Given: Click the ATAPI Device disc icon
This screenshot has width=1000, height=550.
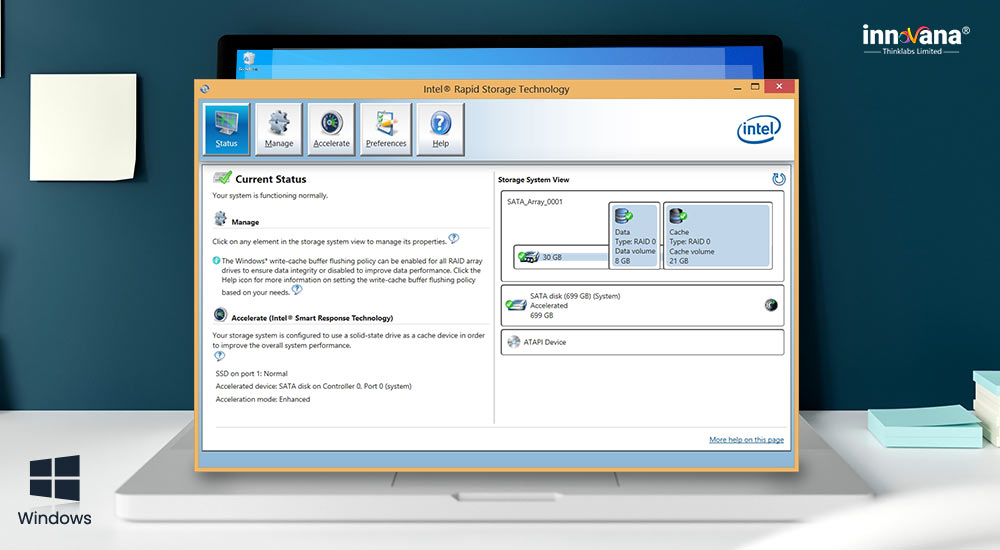Looking at the screenshot, I should coord(513,342).
